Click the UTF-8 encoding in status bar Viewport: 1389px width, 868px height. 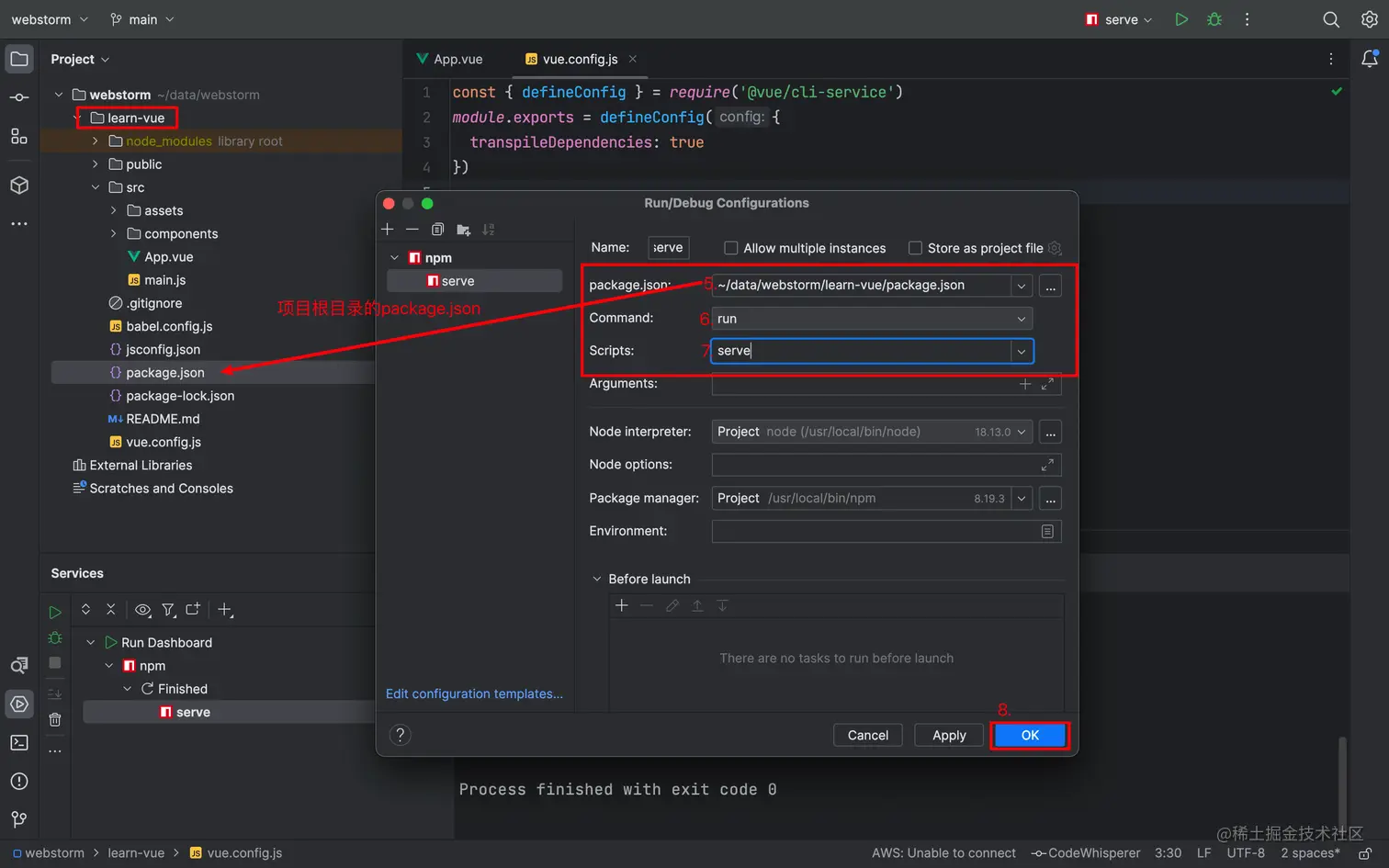tap(1246, 853)
